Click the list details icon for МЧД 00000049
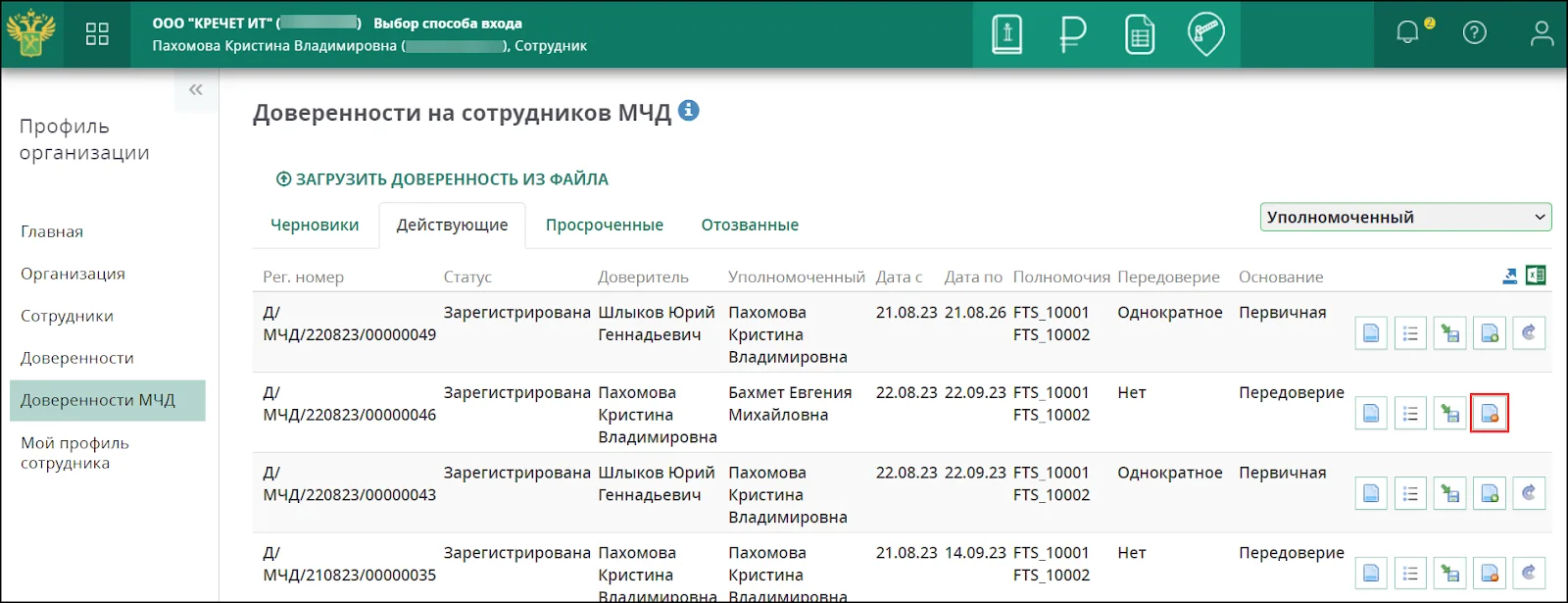The height and width of the screenshot is (603, 1568). coord(1410,333)
